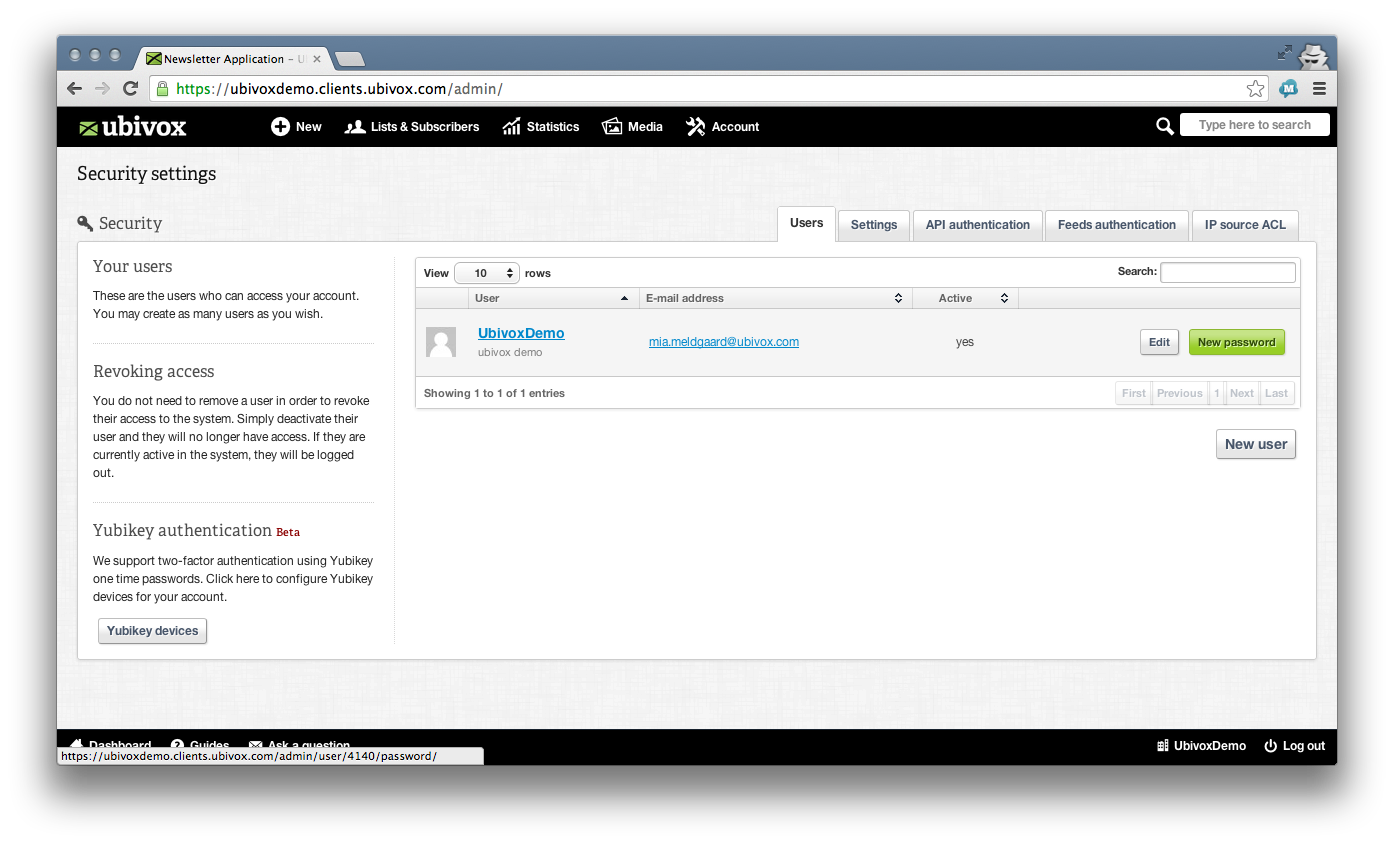1394x844 pixels.
Task: Click the blue M extension icon
Action: pos(1289,89)
